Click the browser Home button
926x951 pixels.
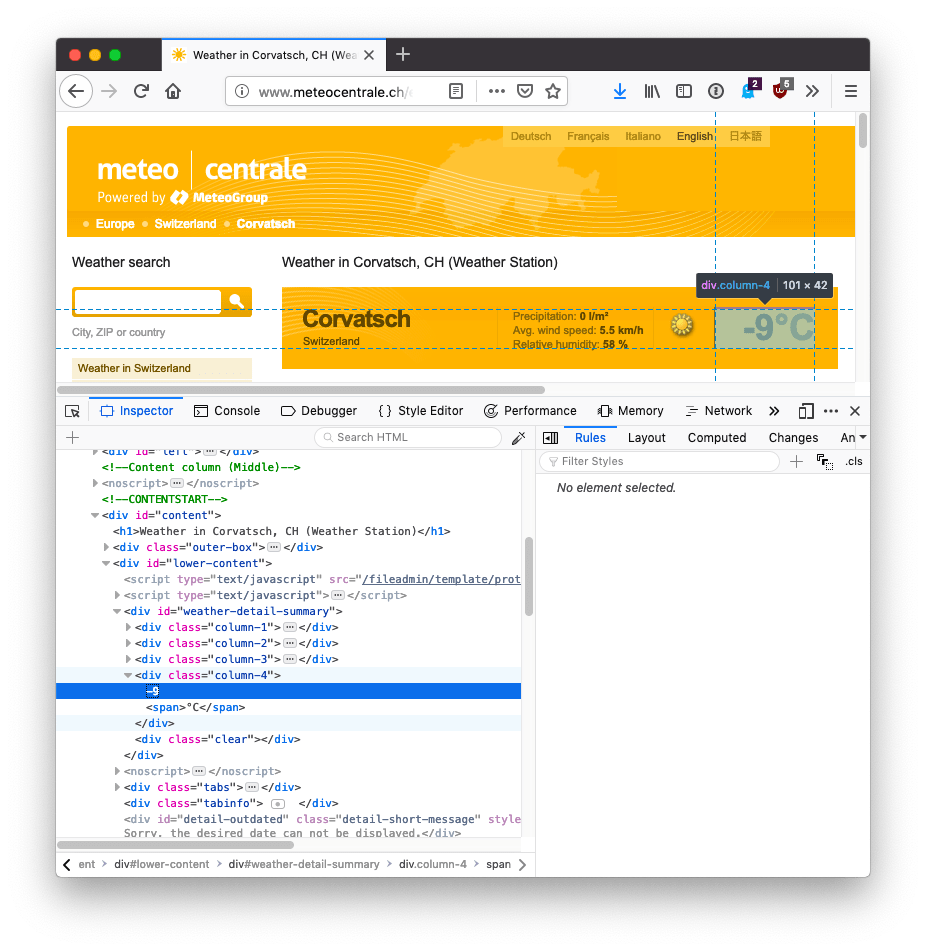pyautogui.click(x=173, y=91)
